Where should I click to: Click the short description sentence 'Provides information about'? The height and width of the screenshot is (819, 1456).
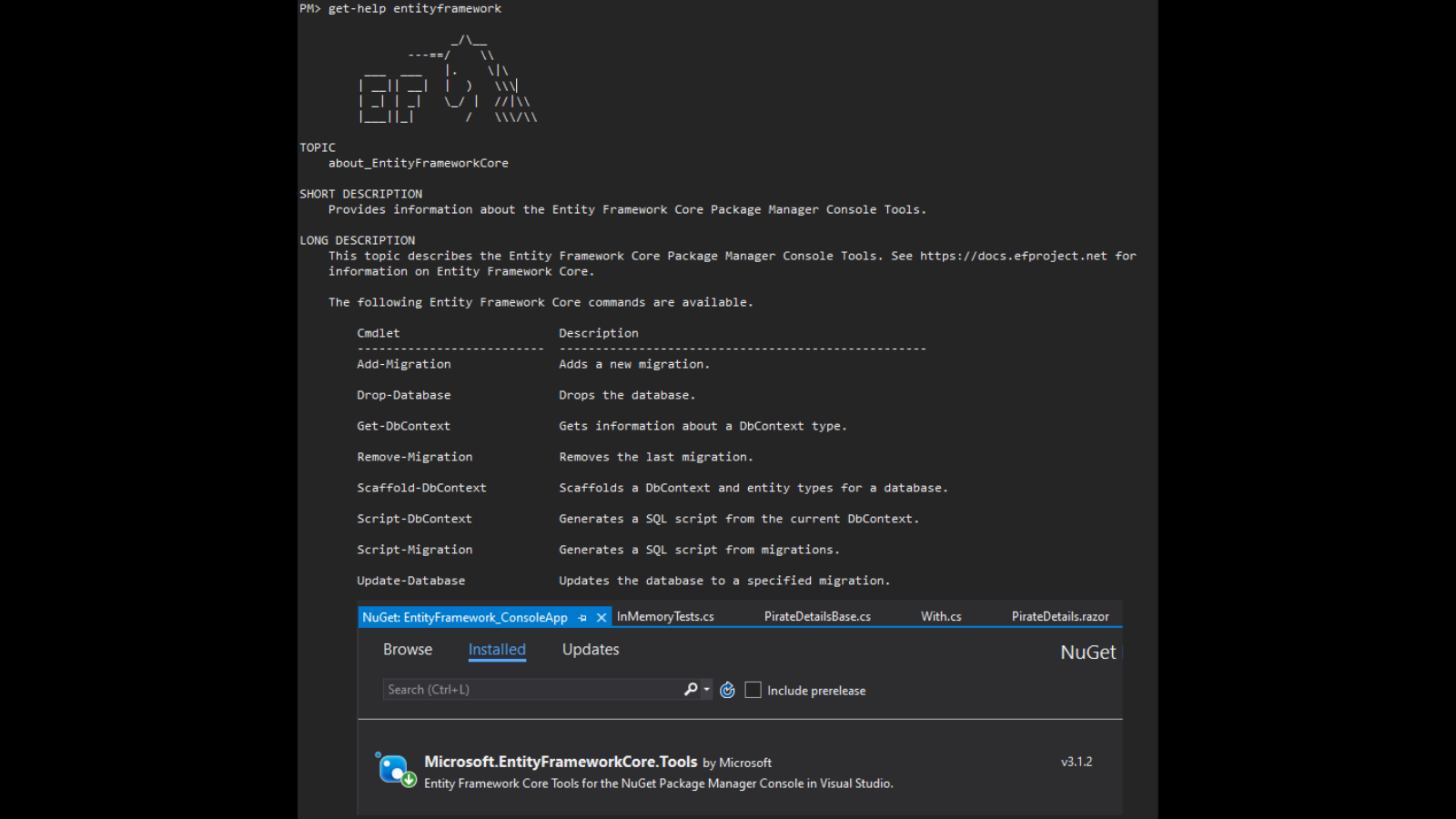tap(627, 209)
